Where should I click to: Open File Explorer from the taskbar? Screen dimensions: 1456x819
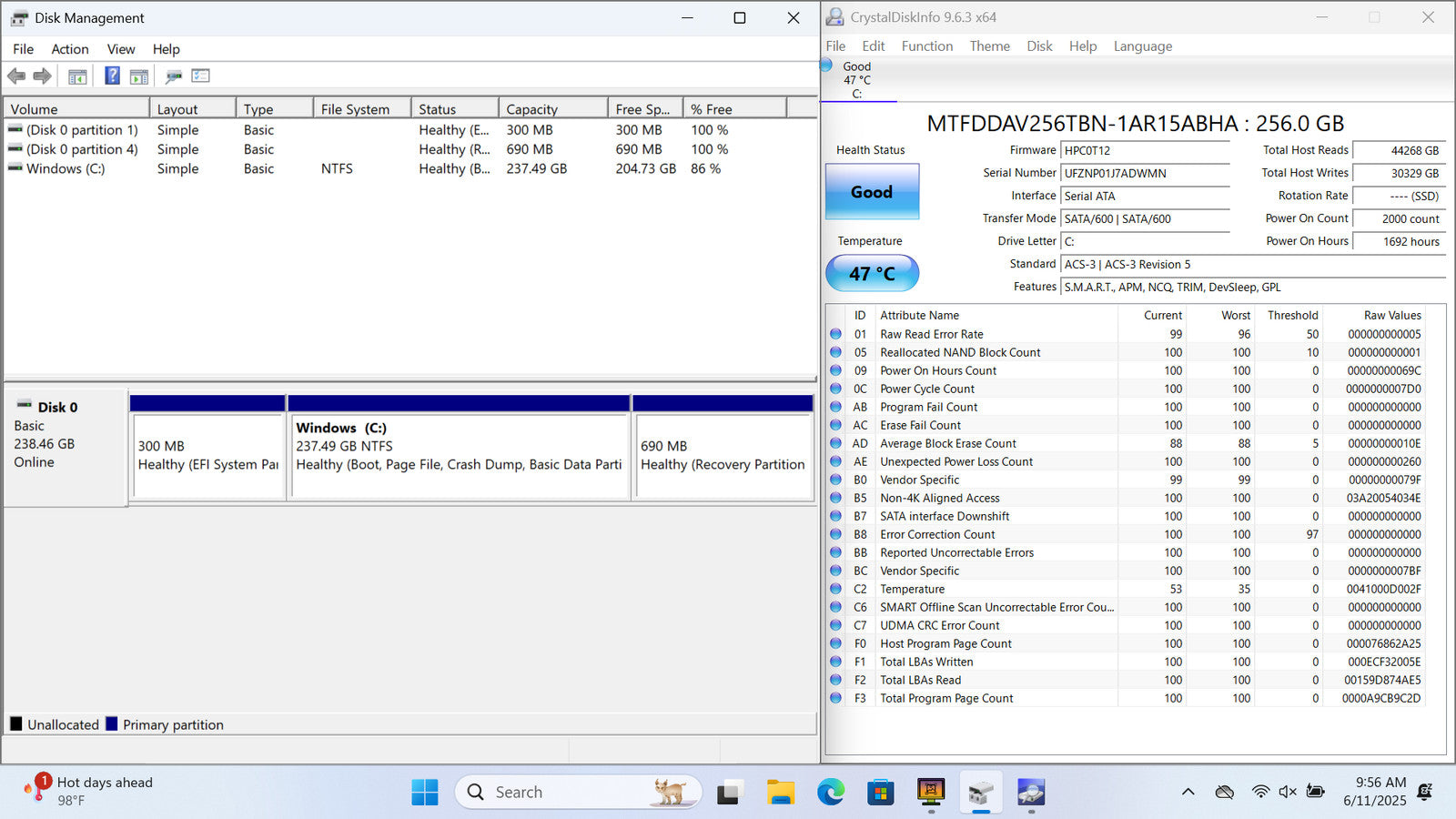click(780, 793)
